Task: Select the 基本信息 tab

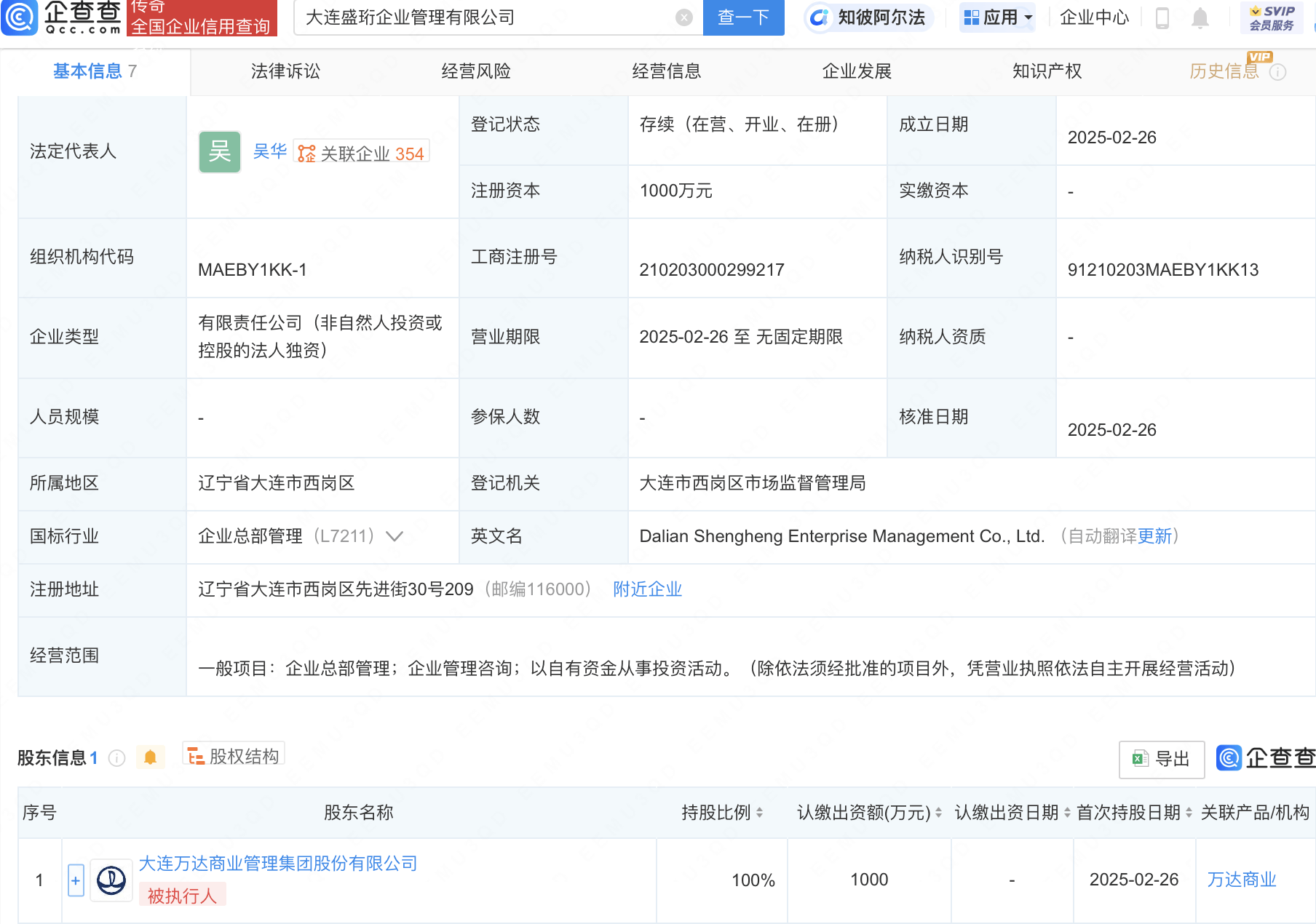Action: [95, 71]
